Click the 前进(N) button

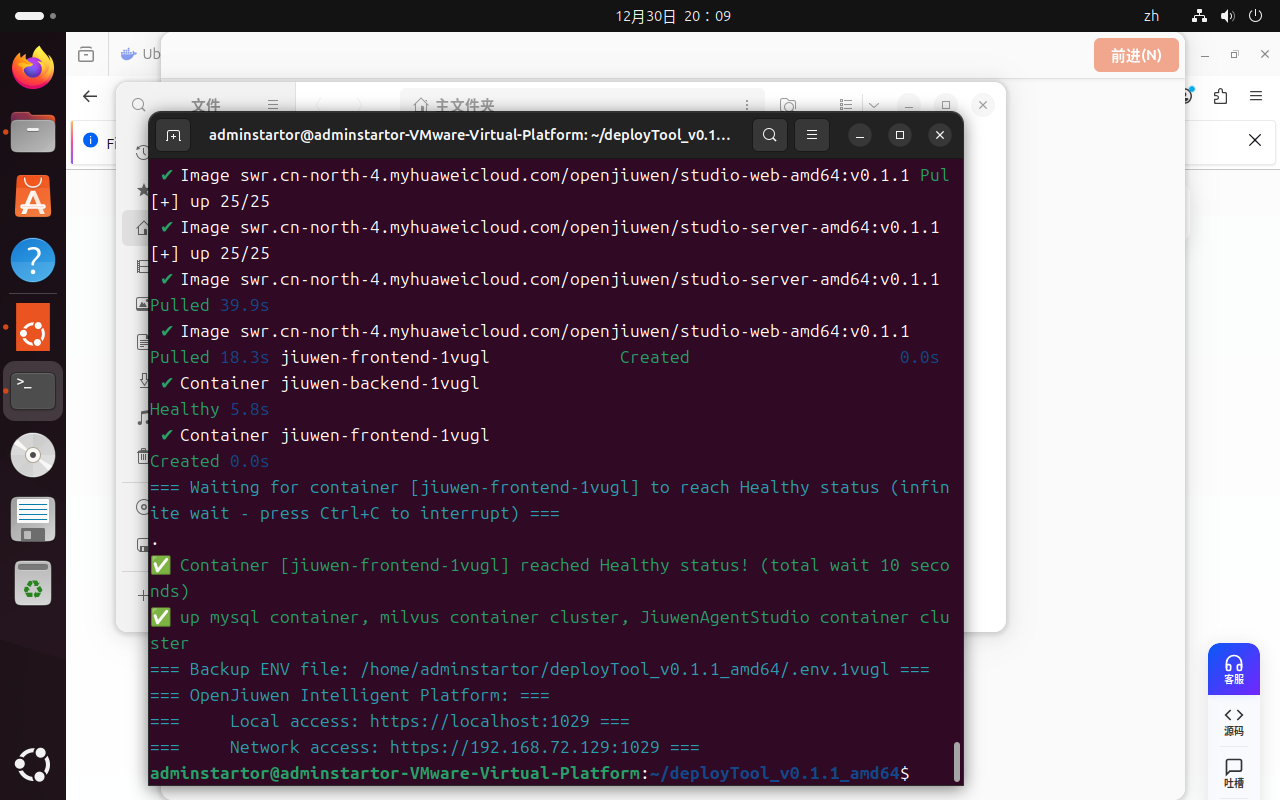[1136, 55]
